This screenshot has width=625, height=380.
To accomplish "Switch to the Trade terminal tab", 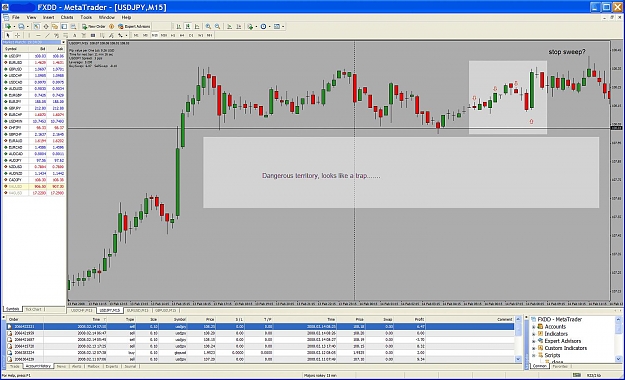I will [x=15, y=366].
